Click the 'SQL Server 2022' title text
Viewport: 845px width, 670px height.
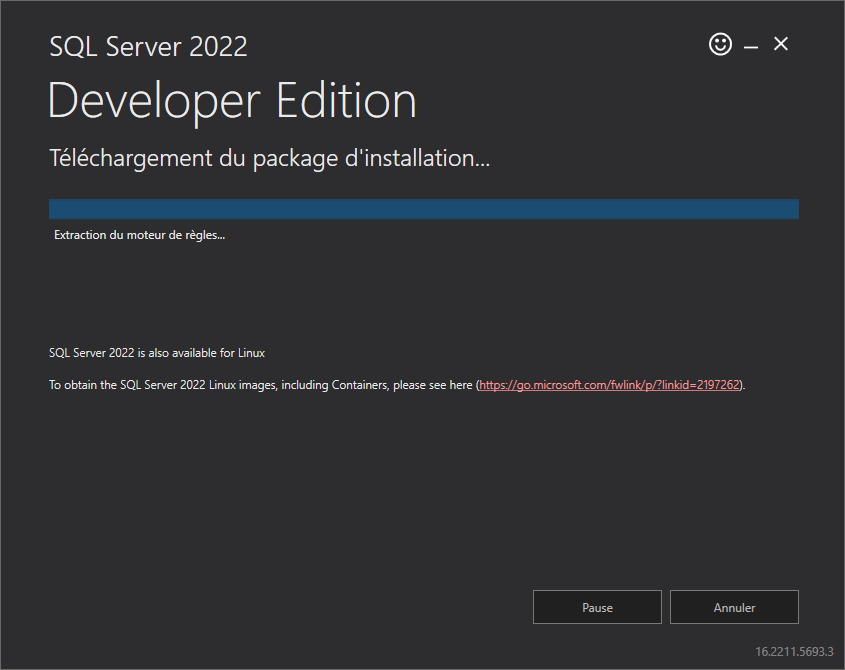[148, 46]
